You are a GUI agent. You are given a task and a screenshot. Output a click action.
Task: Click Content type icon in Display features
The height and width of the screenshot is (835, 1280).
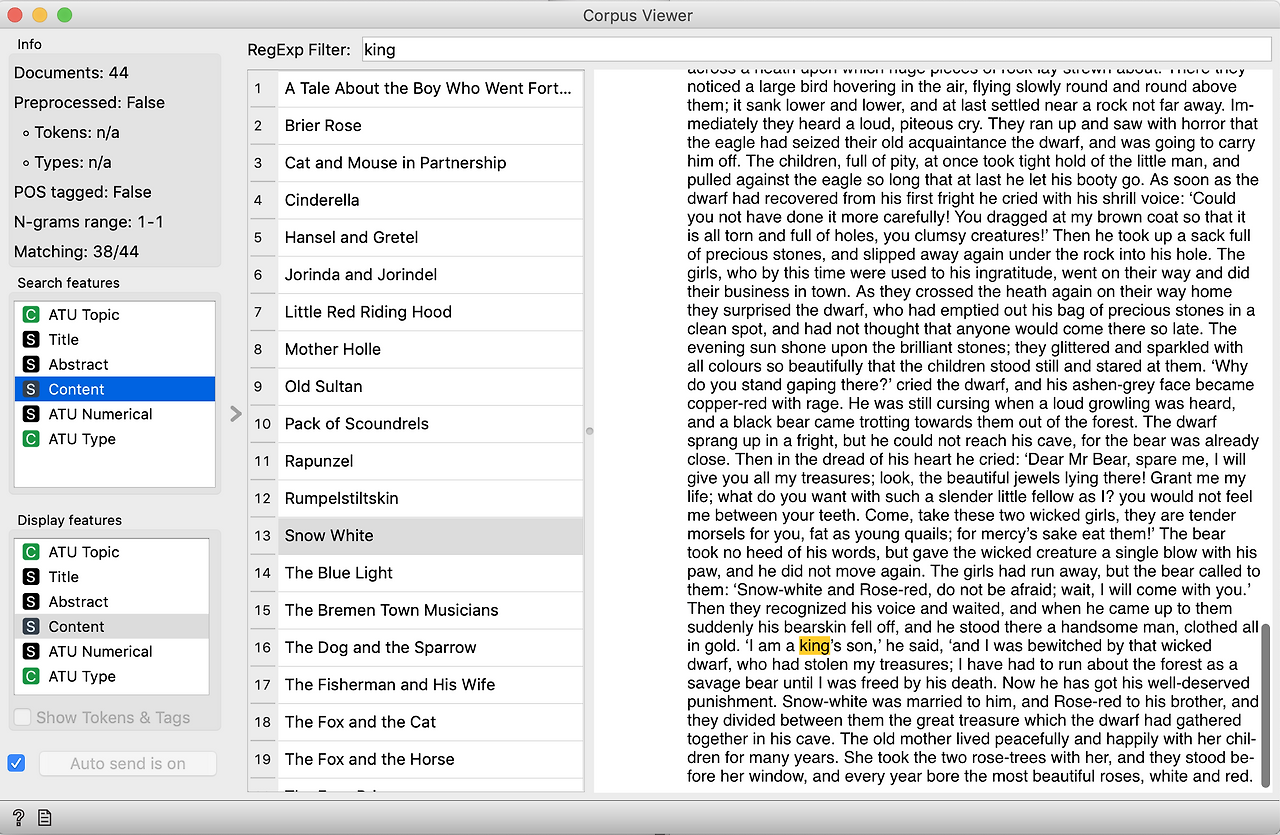[32, 627]
